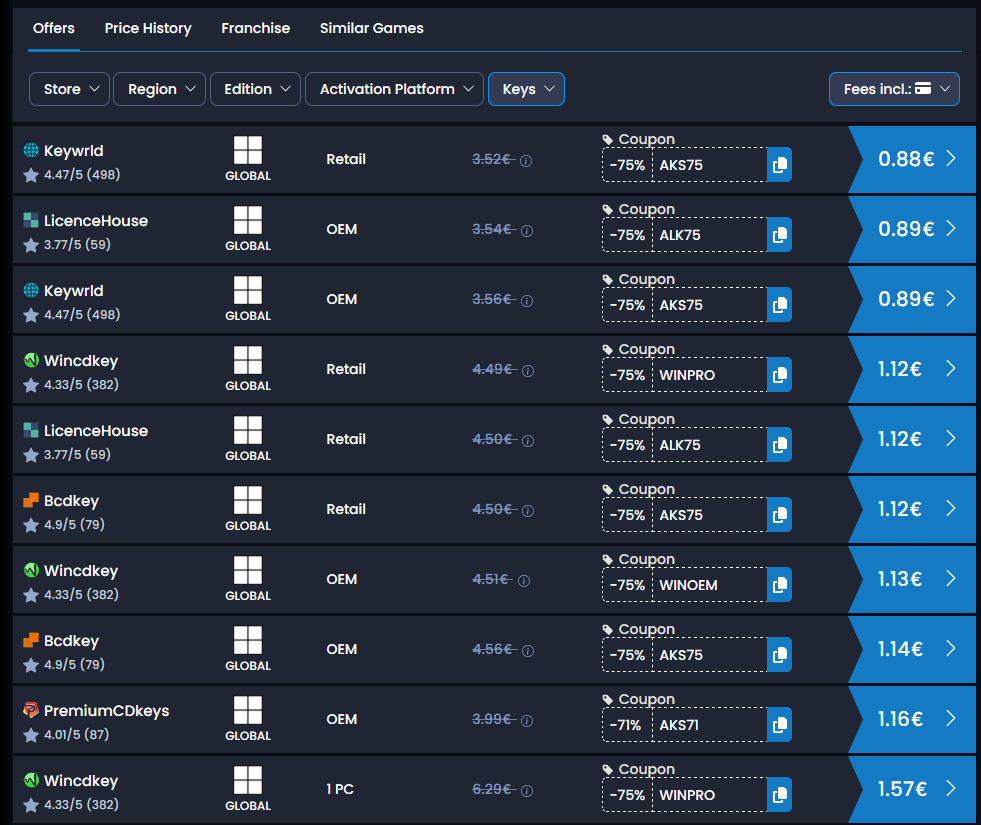The width and height of the screenshot is (981, 825).
Task: Switch to the Offers tab
Action: pyautogui.click(x=54, y=28)
